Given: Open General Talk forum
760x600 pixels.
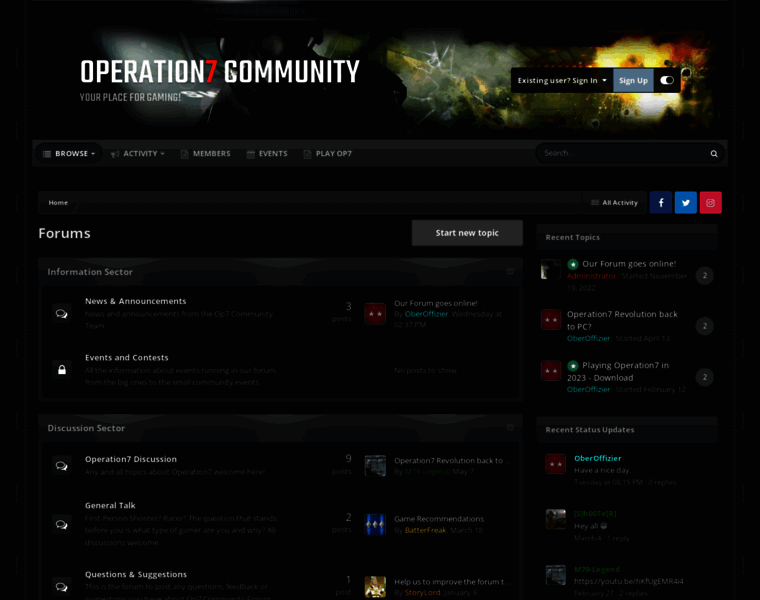Looking at the screenshot, I should point(110,505).
